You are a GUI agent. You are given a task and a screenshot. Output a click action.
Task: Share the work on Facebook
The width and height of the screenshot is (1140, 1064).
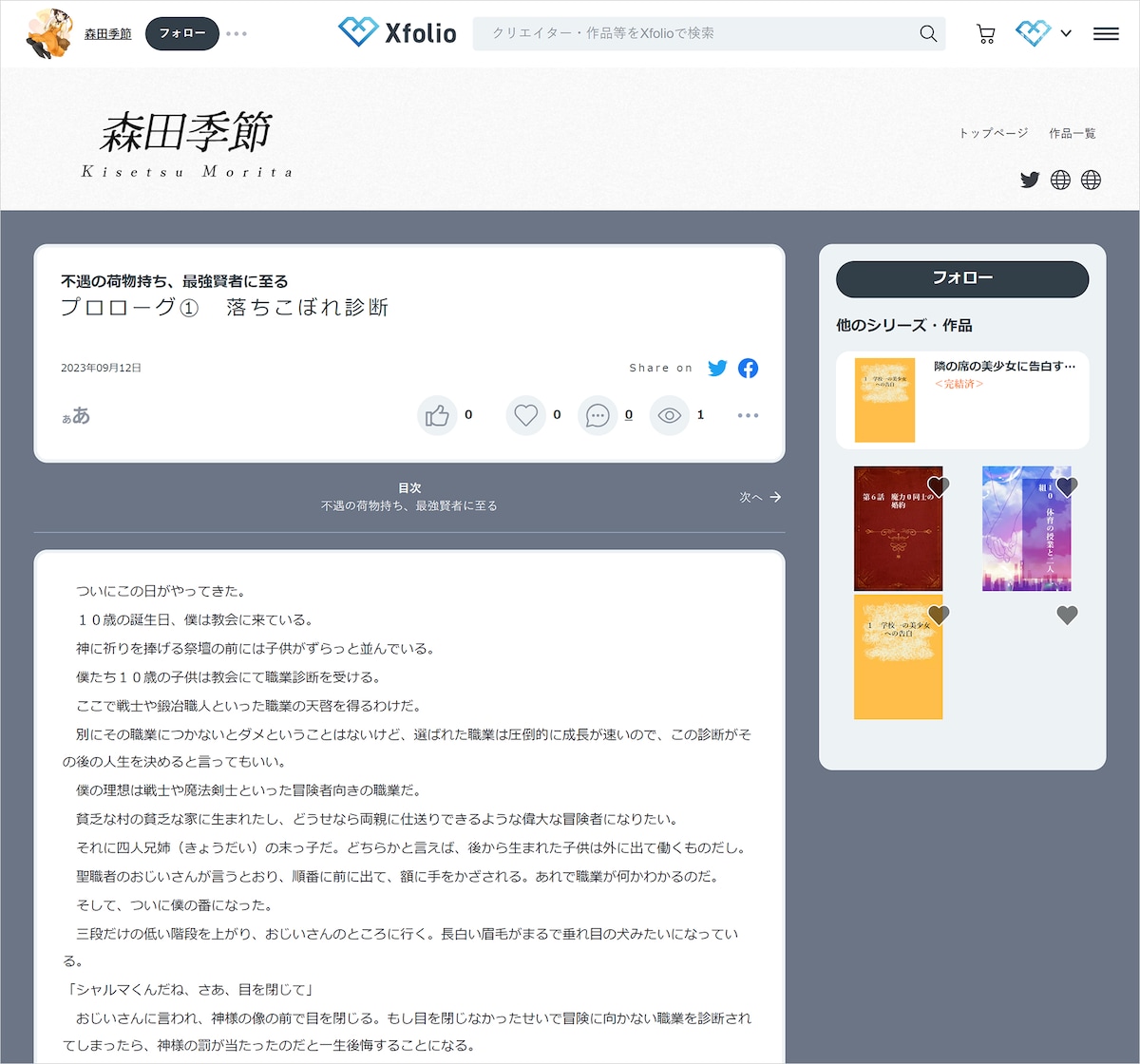tap(749, 368)
